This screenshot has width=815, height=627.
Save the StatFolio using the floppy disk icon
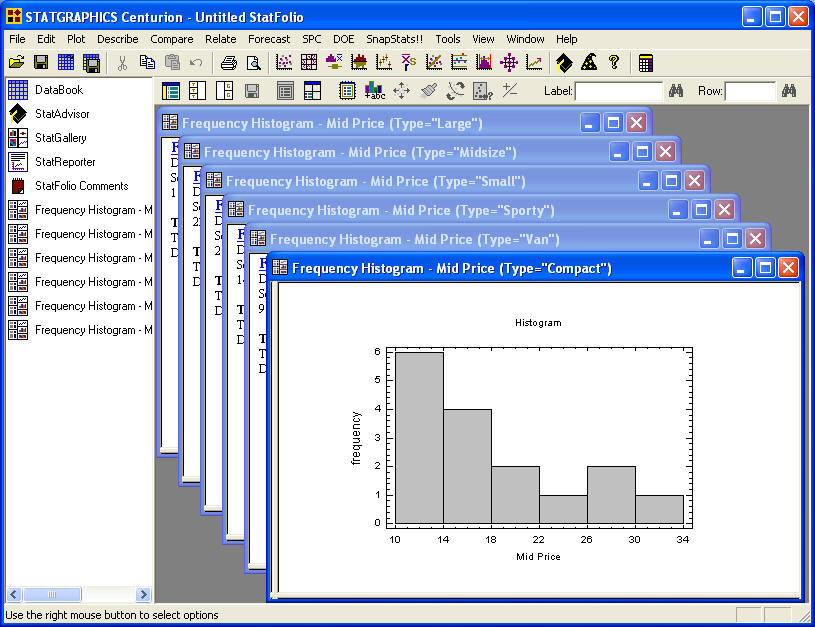tap(41, 63)
